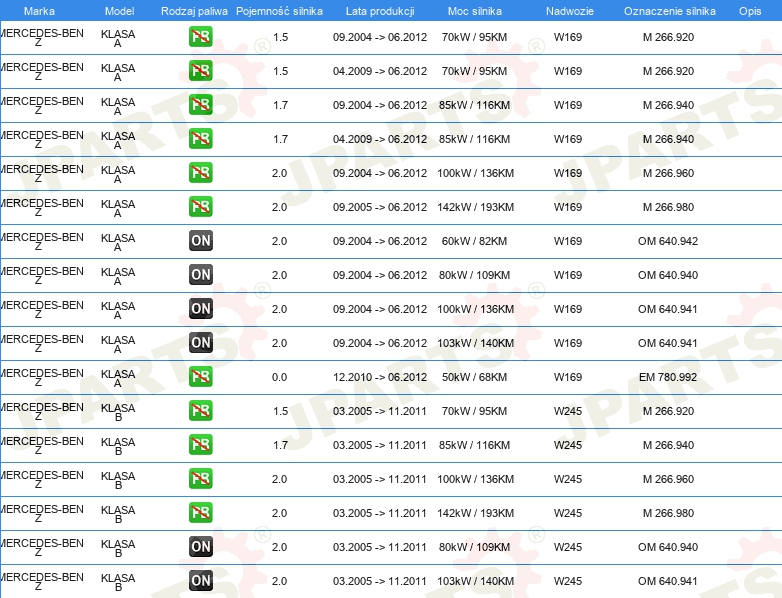Viewport: 782px width, 598px height.
Task: Click the Lata produkcji column header
Action: (380, 11)
